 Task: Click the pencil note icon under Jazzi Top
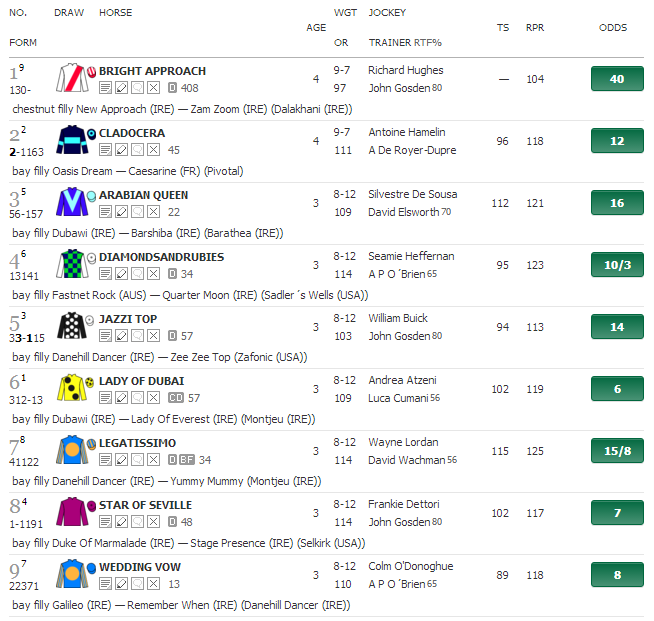click(x=121, y=336)
